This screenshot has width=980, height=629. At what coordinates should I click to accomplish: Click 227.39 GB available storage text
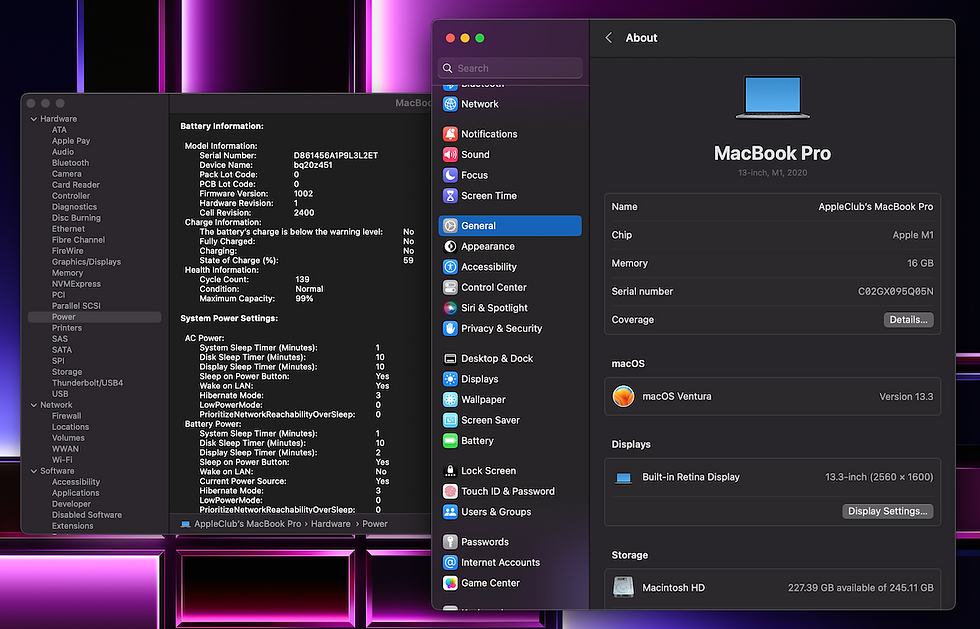coord(861,588)
